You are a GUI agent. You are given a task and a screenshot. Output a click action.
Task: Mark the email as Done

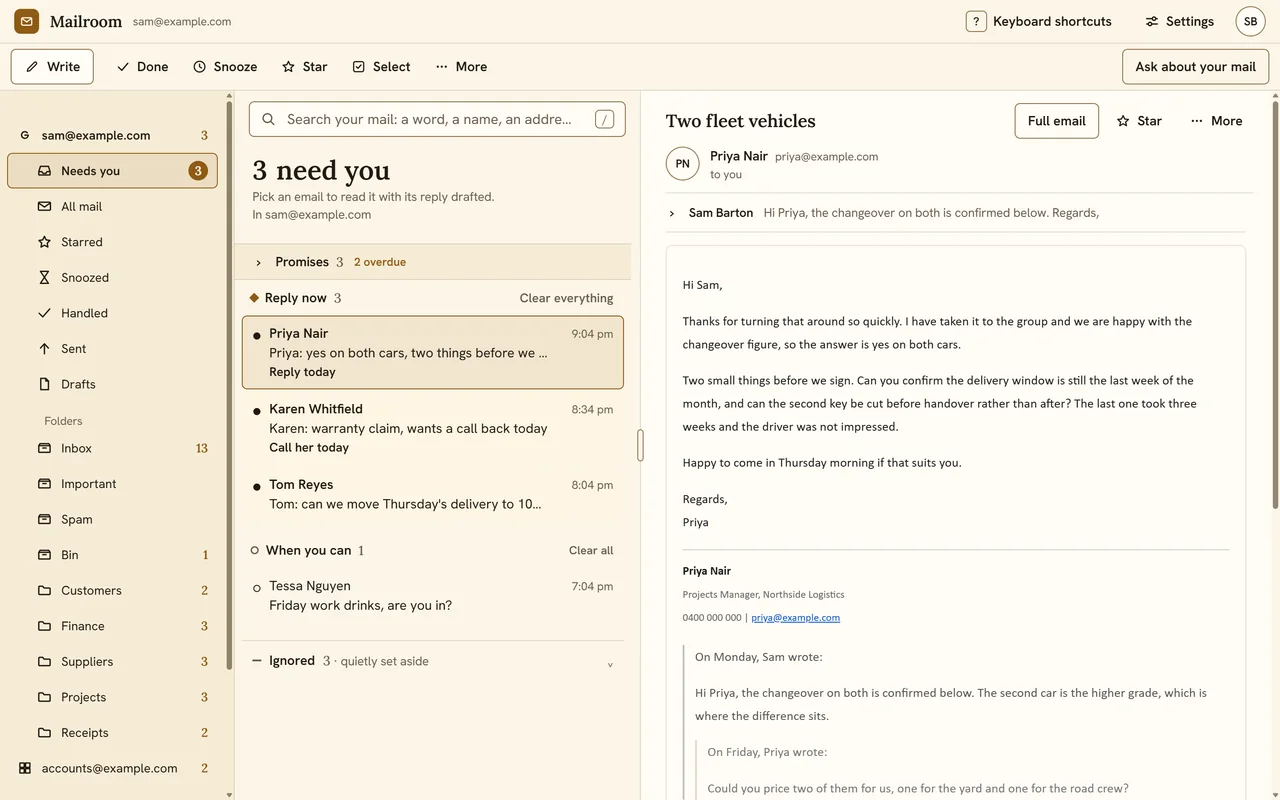[x=142, y=67]
